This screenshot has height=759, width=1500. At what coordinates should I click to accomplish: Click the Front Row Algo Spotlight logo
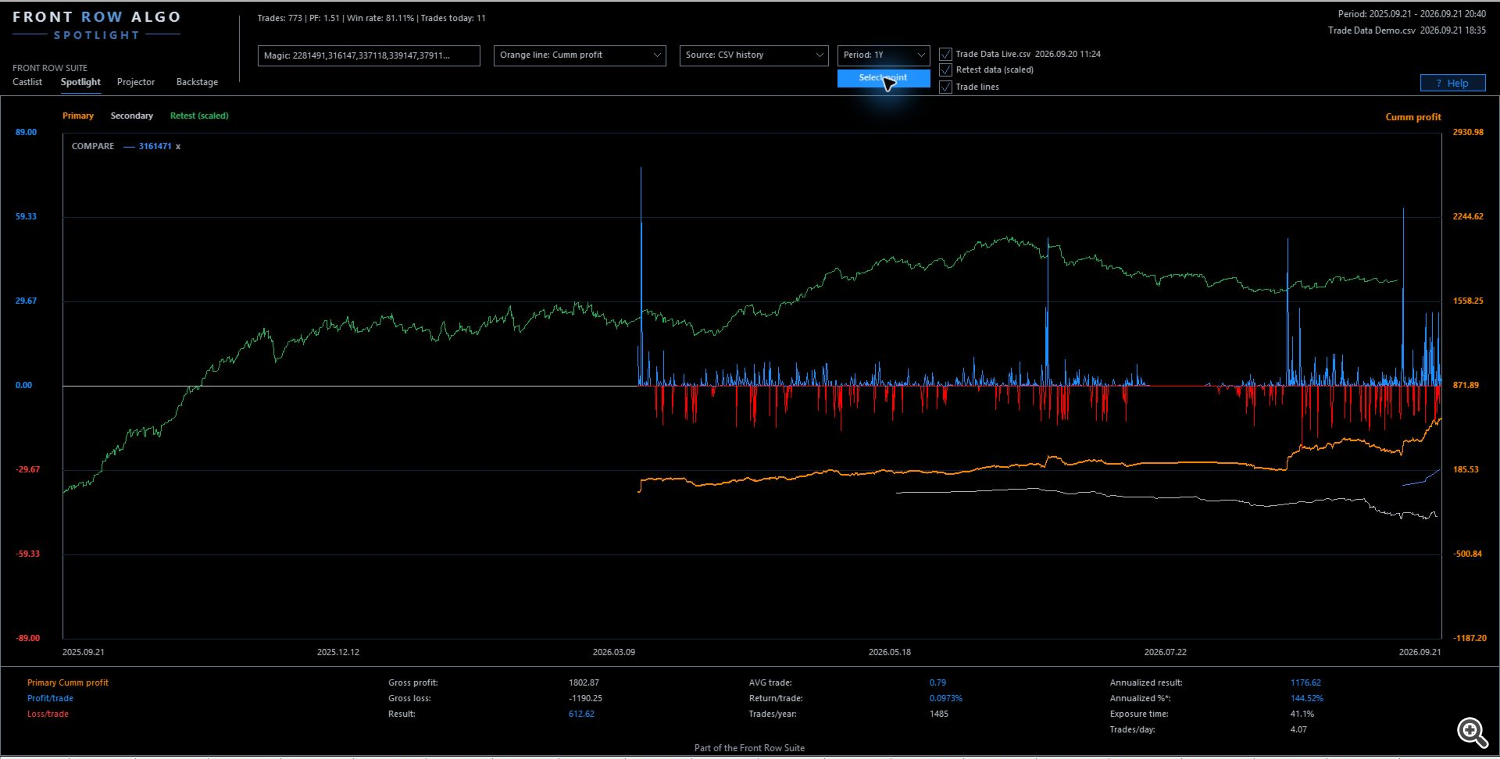pyautogui.click(x=97, y=25)
